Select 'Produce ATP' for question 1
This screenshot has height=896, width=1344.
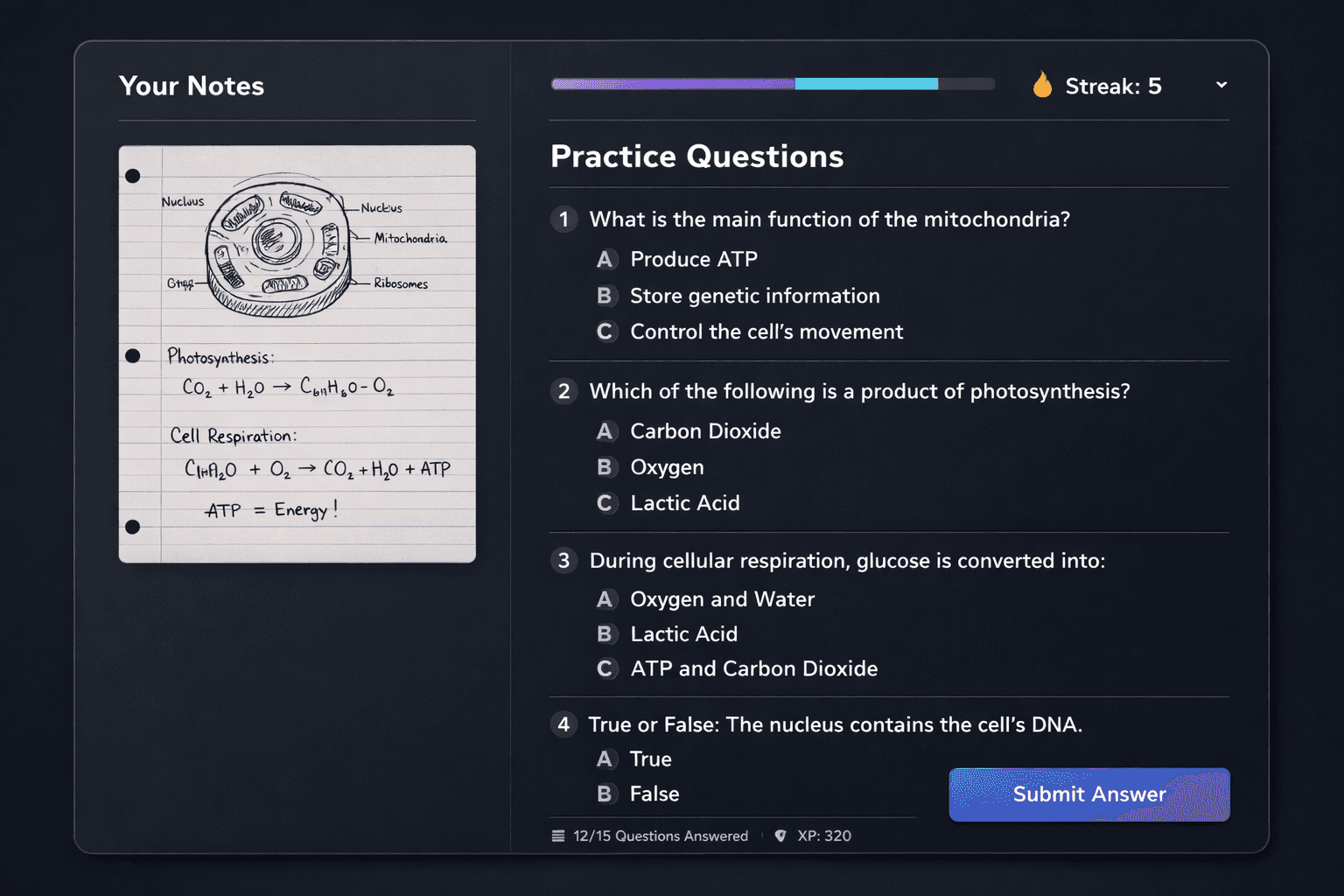(693, 260)
